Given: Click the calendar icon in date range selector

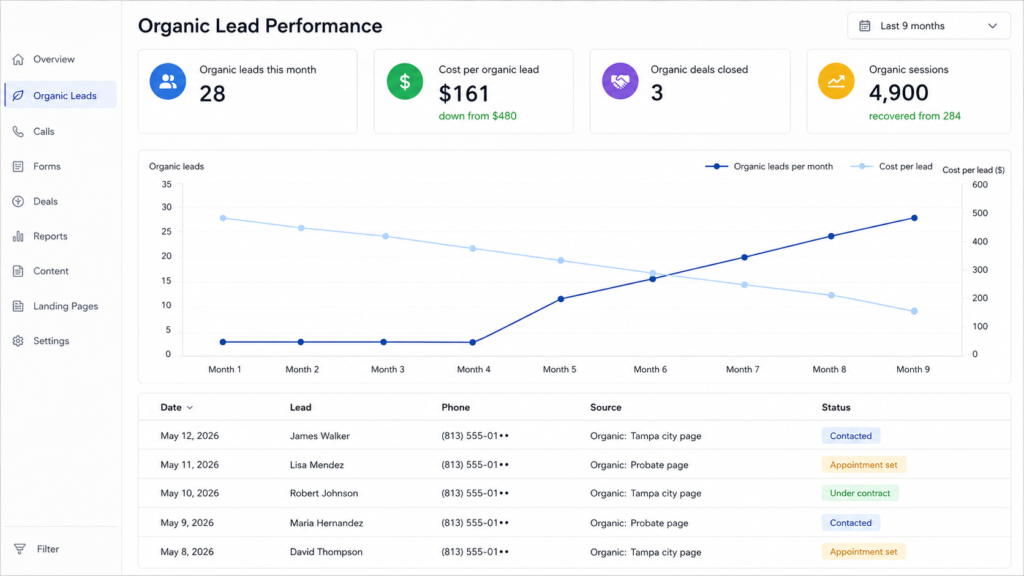Looking at the screenshot, I should [865, 26].
